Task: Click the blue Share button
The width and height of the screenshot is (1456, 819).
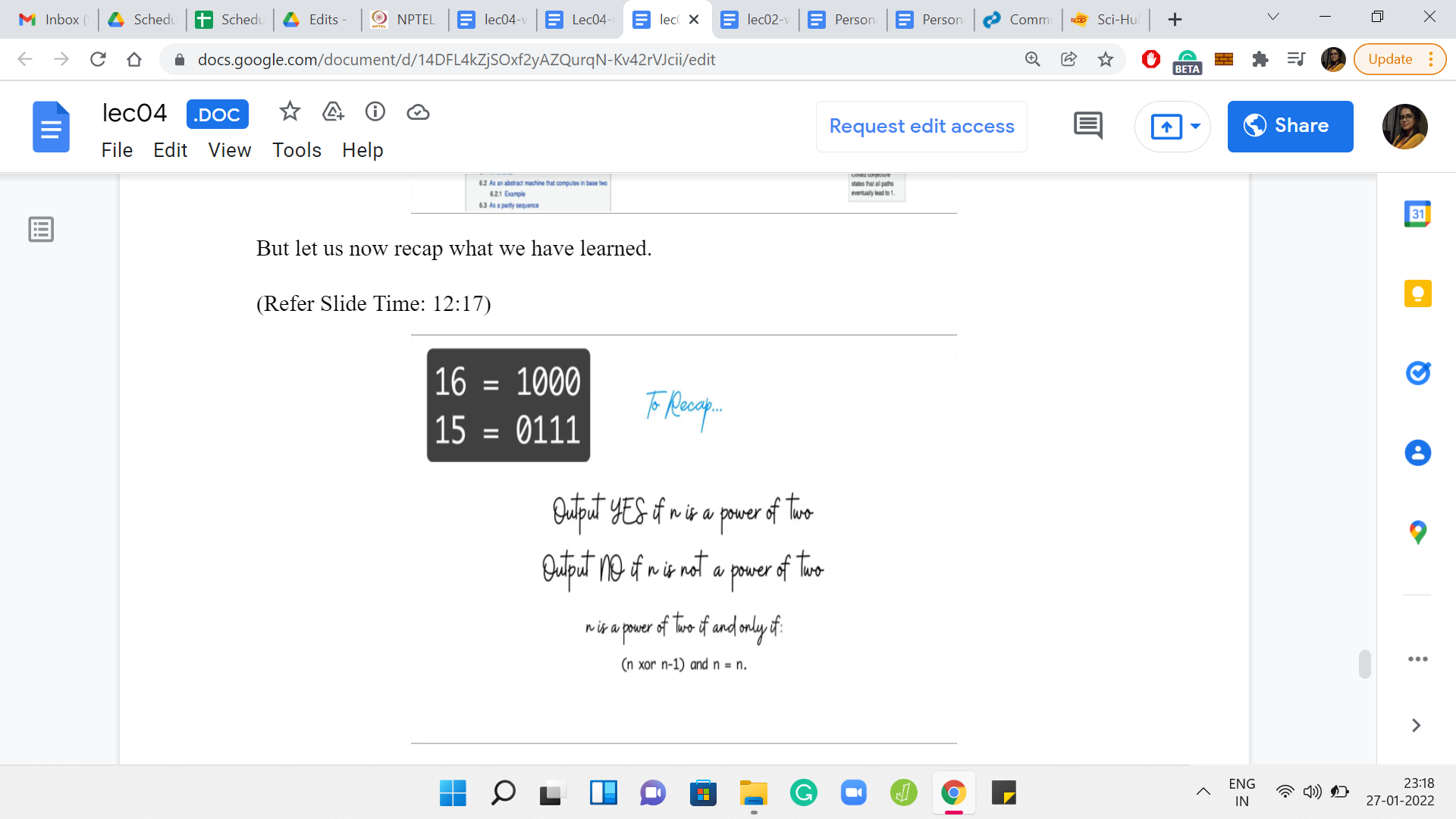Action: (x=1290, y=126)
